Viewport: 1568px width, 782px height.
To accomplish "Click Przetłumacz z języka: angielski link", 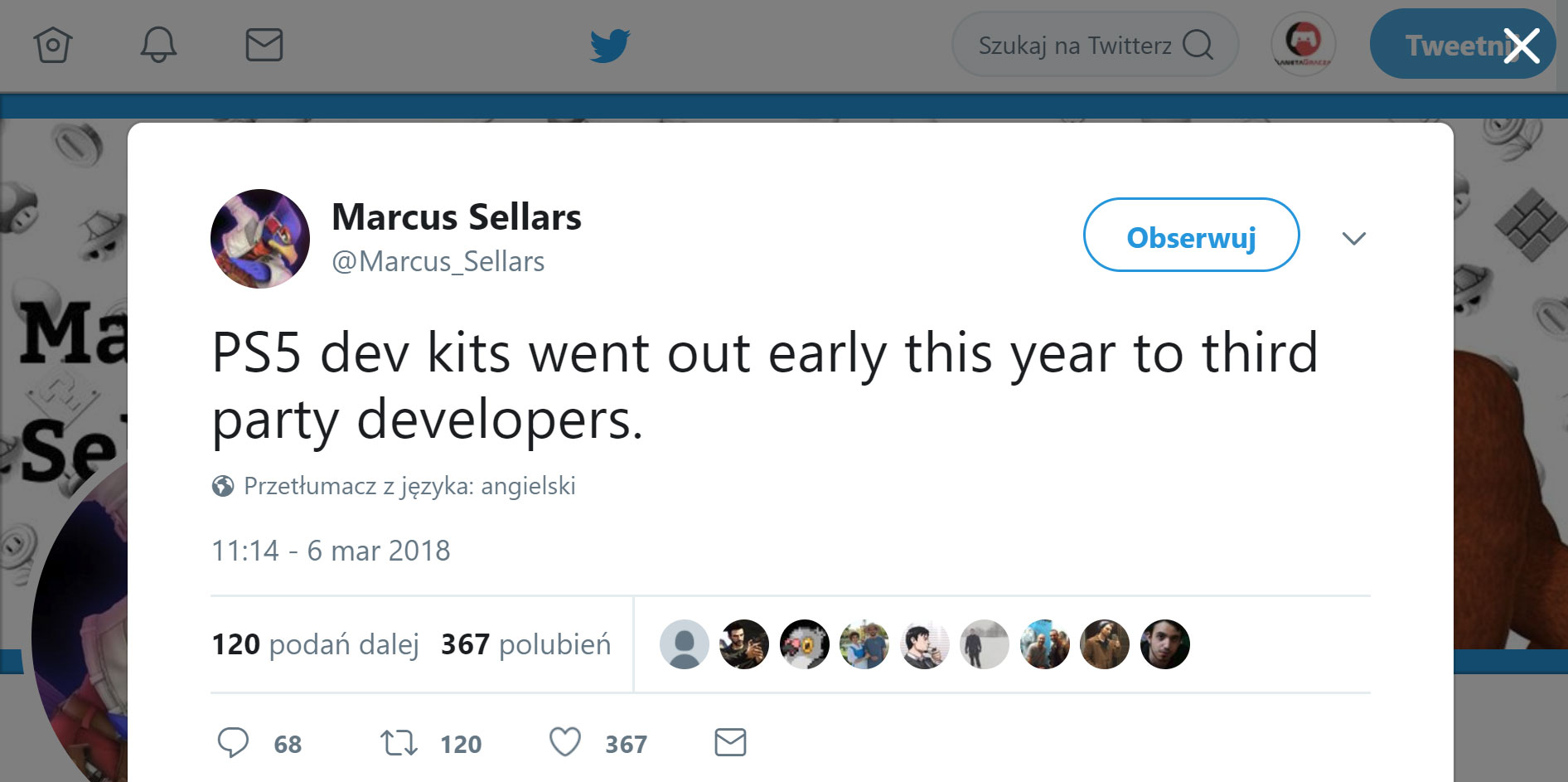I will pos(409,486).
